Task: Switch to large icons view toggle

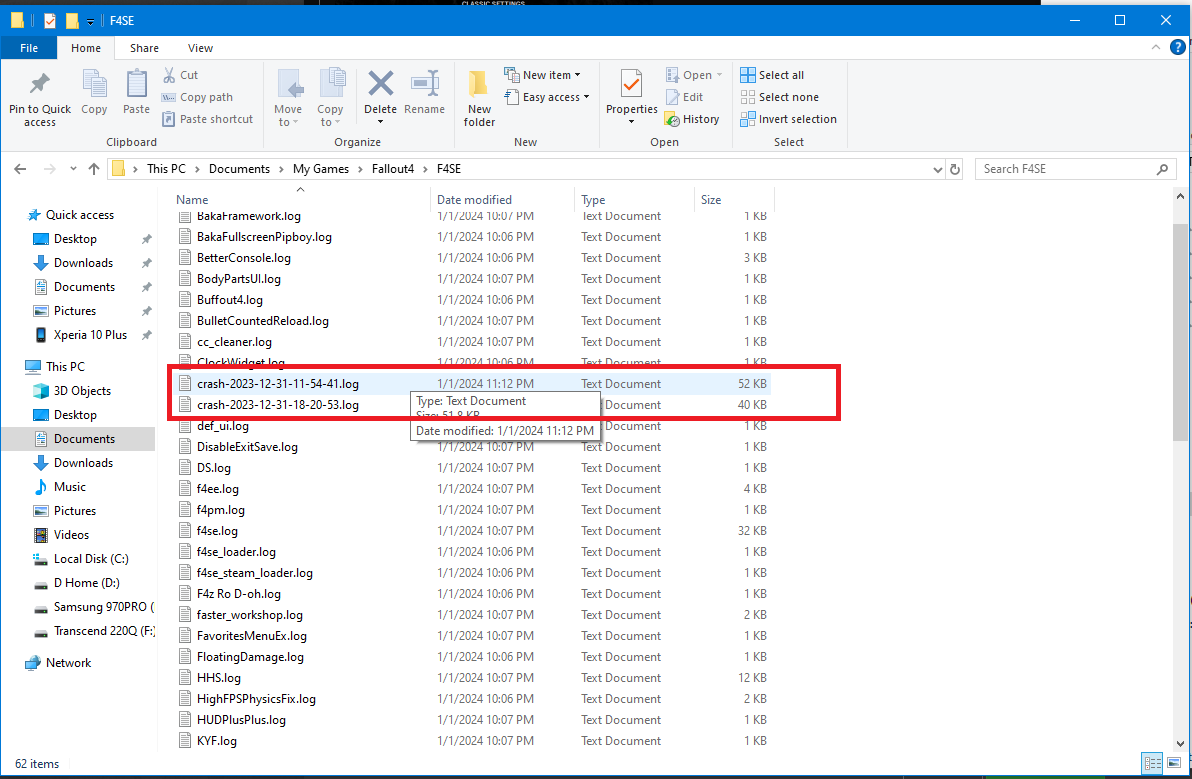Action: [x=1175, y=763]
